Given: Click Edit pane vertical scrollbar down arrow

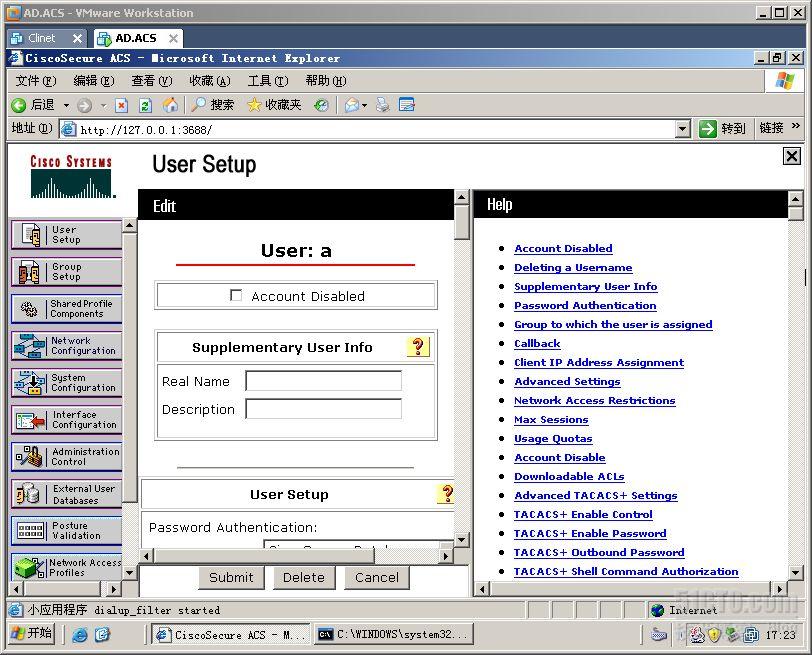Looking at the screenshot, I should (x=461, y=540).
